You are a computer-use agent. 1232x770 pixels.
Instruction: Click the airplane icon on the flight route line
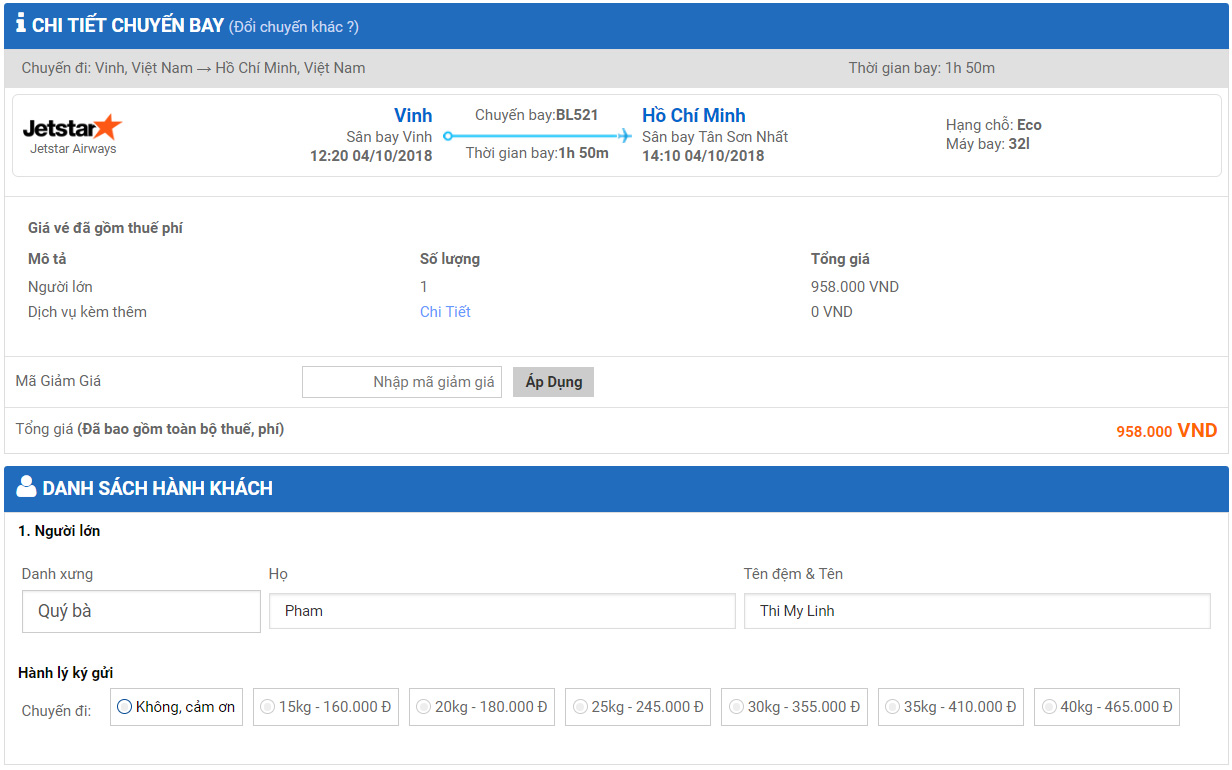[625, 135]
